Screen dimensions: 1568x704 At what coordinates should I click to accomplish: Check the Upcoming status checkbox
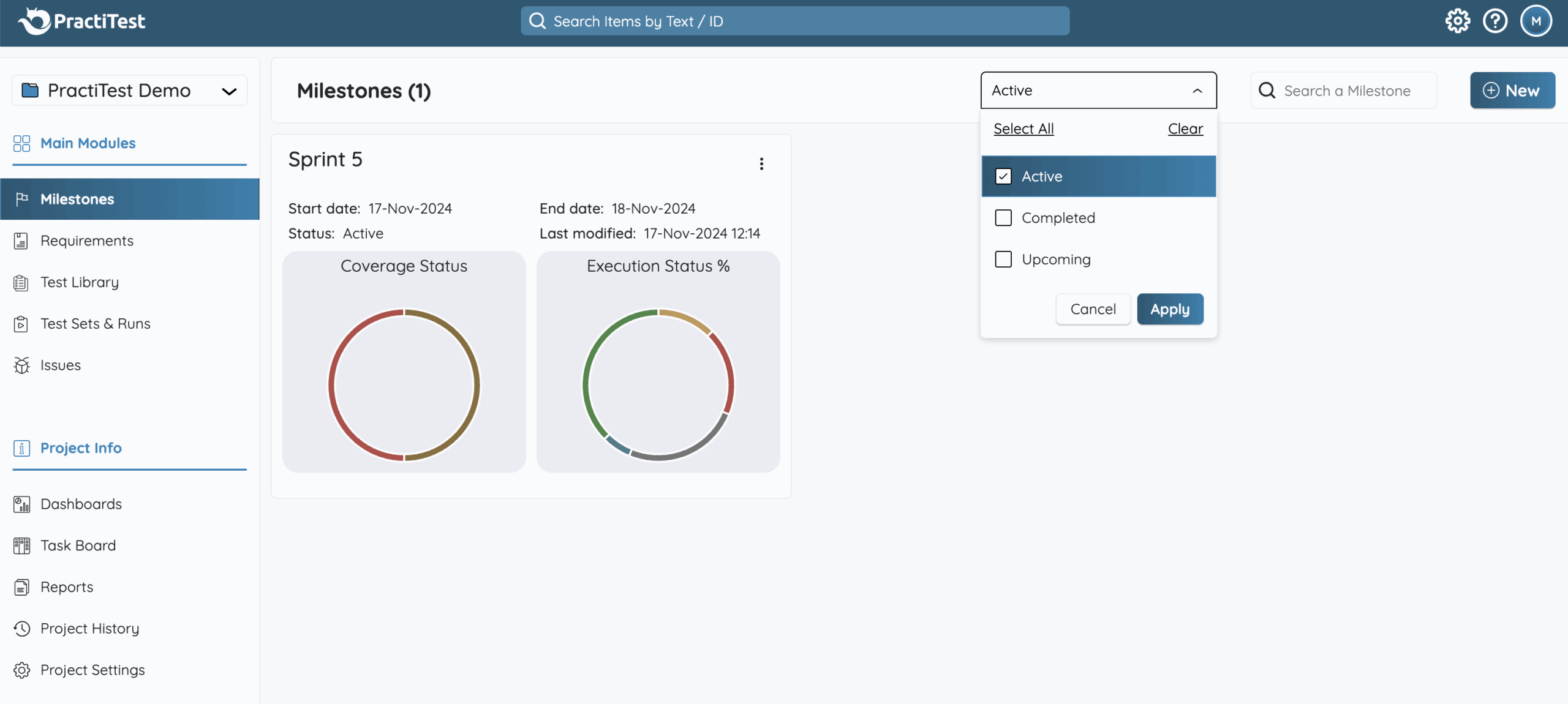[x=1003, y=260]
